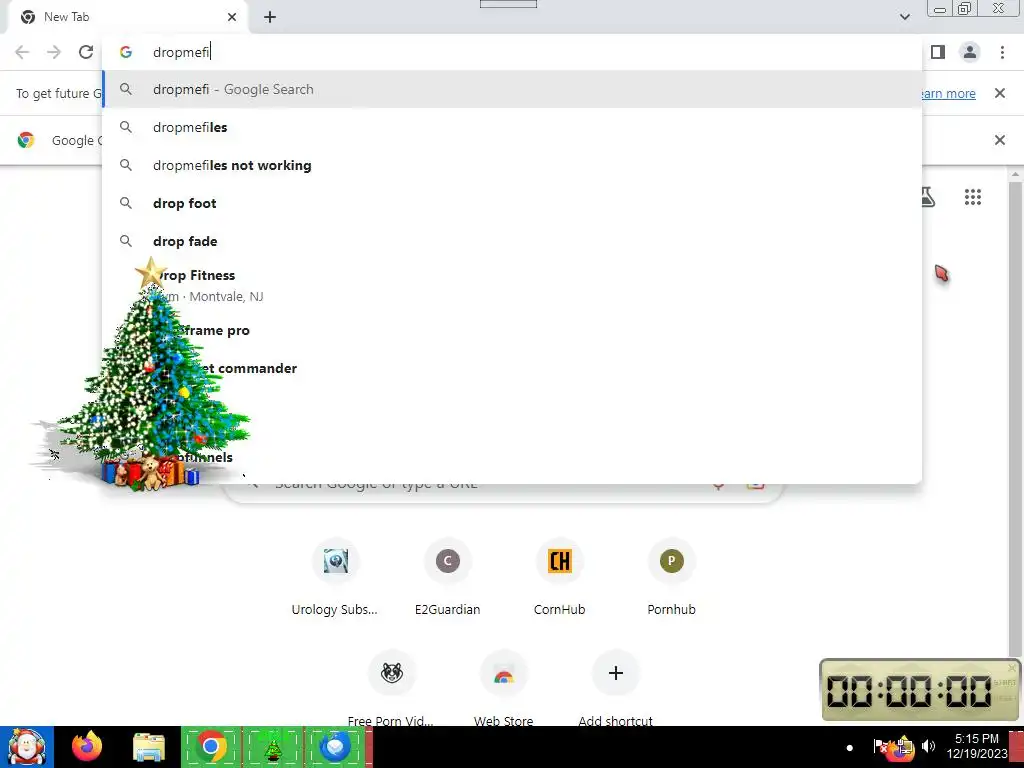Screen dimensions: 1024x768
Task: Open the taskbar clock showing 5:15 PM
Action: tap(976, 746)
